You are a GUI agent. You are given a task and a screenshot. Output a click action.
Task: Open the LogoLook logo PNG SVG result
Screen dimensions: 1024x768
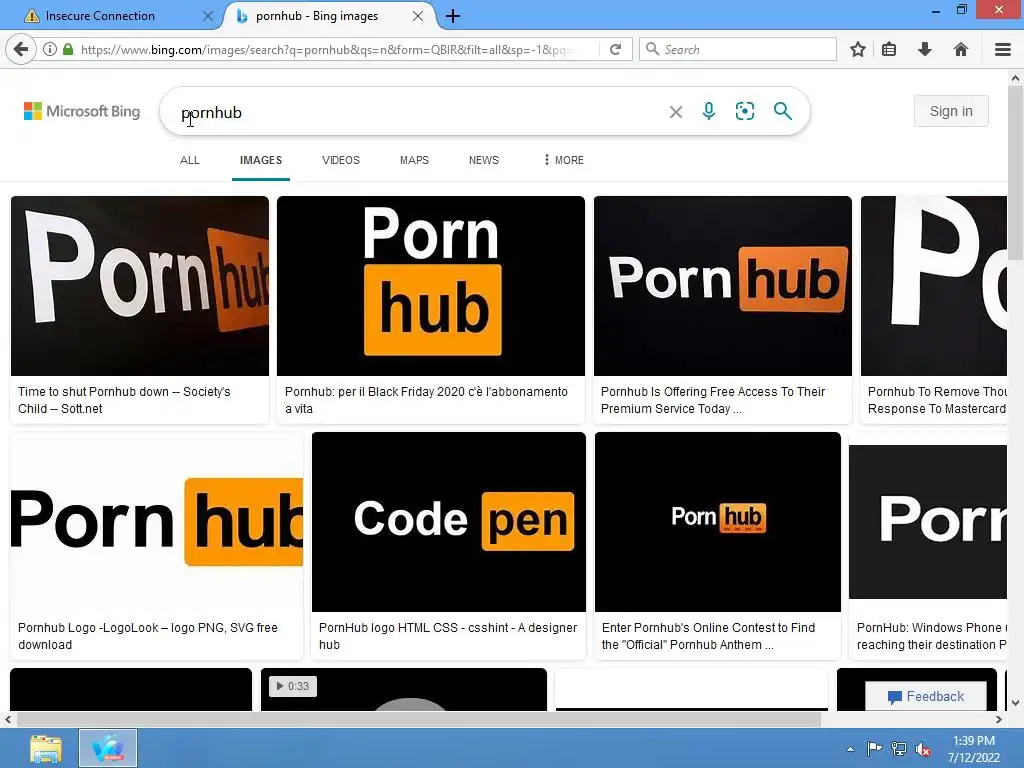click(148, 635)
